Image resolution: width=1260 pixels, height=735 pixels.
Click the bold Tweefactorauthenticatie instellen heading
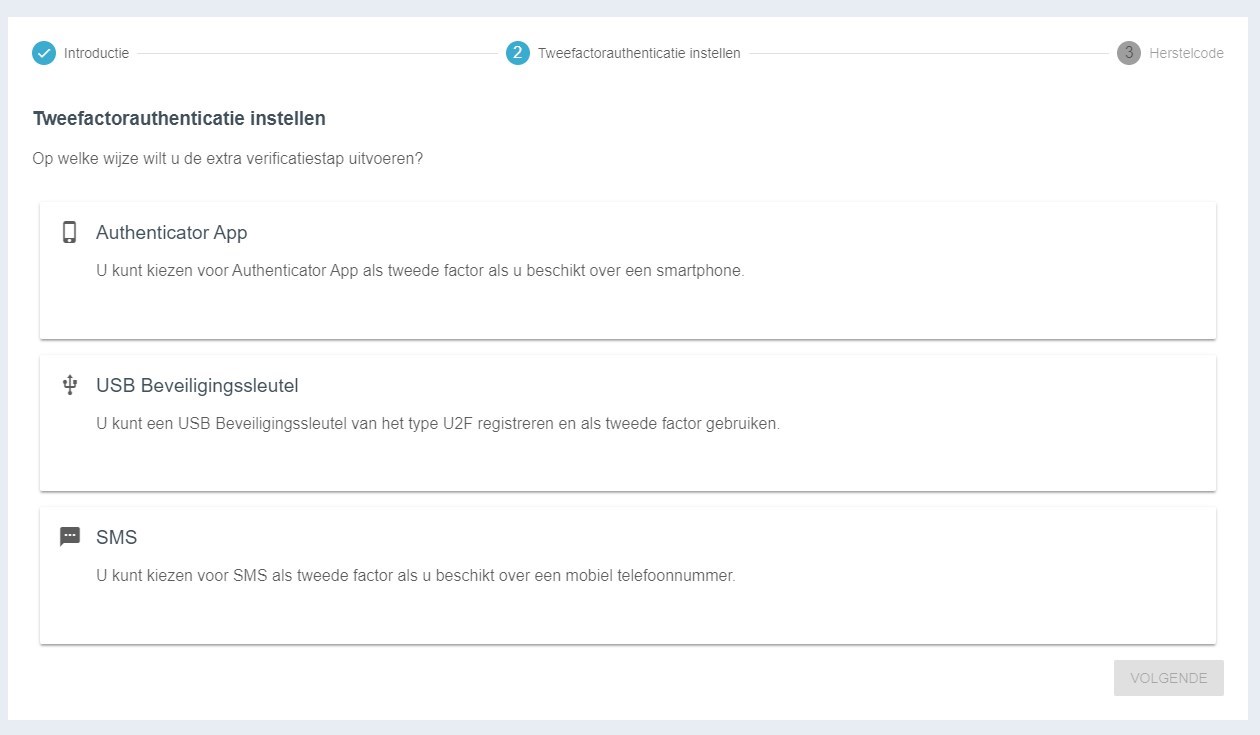pos(179,118)
